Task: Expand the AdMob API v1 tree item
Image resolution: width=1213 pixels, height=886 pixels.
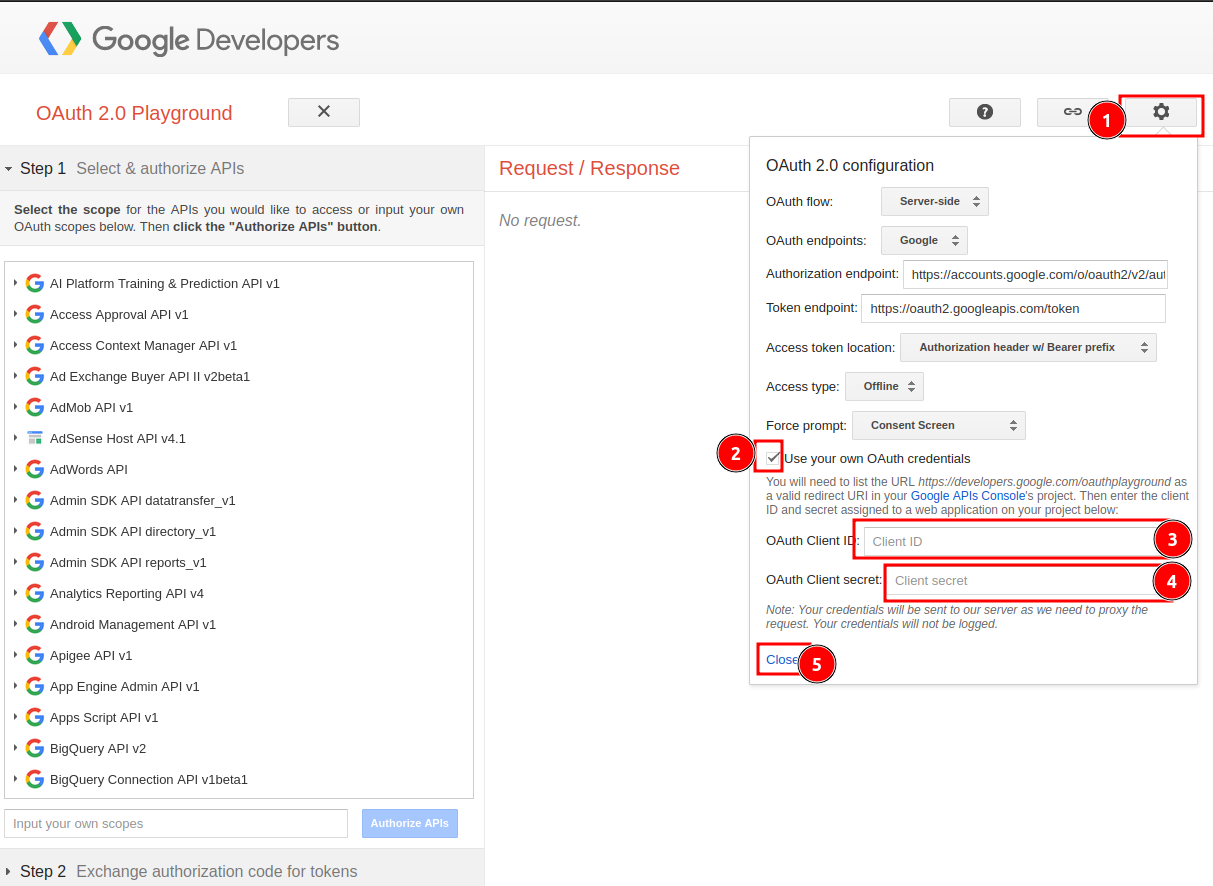Action: pyautogui.click(x=15, y=407)
